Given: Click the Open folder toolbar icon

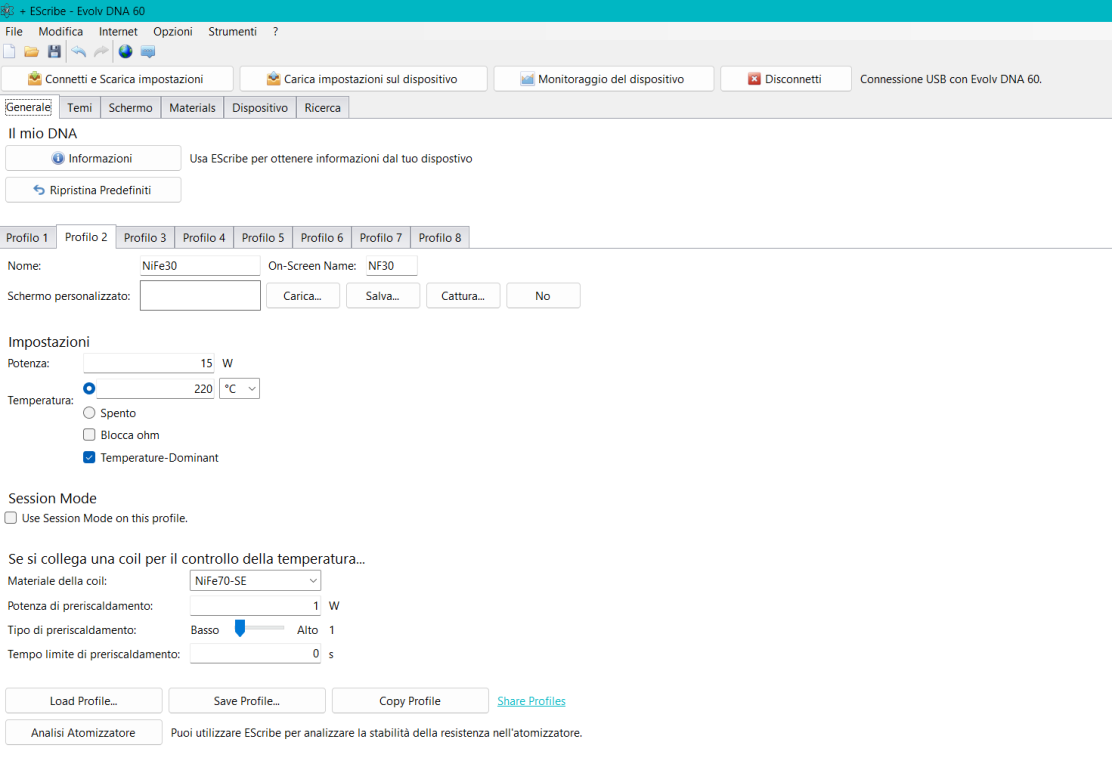Looking at the screenshot, I should click(x=31, y=52).
